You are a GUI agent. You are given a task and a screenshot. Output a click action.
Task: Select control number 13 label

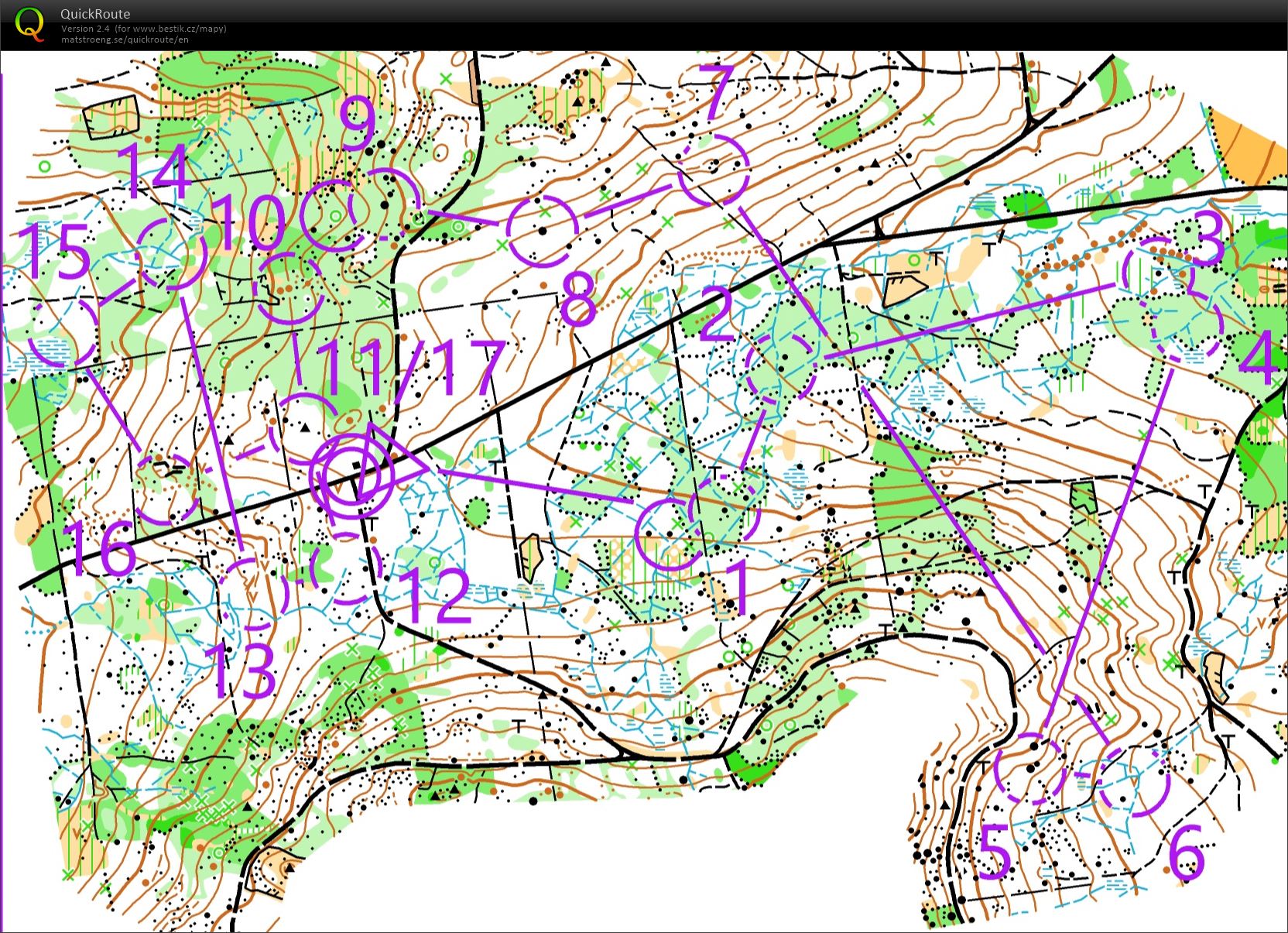(241, 671)
